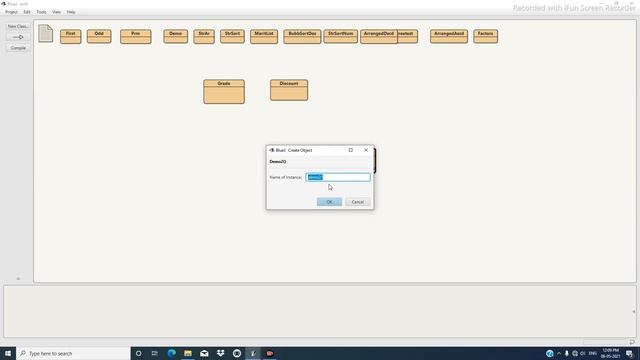The height and width of the screenshot is (360, 640).
Task: Show hidden system tray icons
Action: coord(559,353)
